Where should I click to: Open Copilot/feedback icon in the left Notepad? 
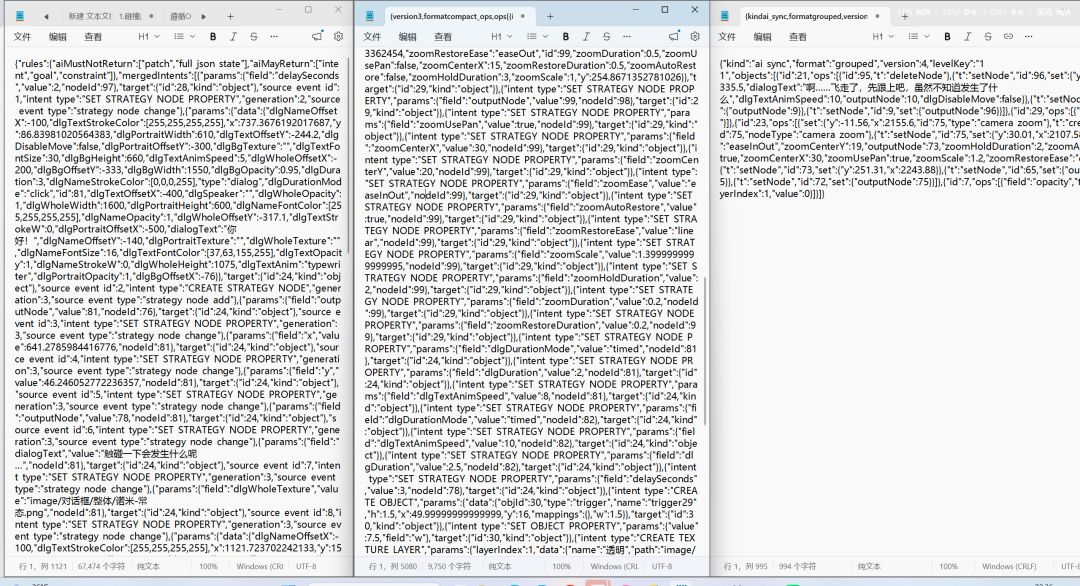click(317, 36)
